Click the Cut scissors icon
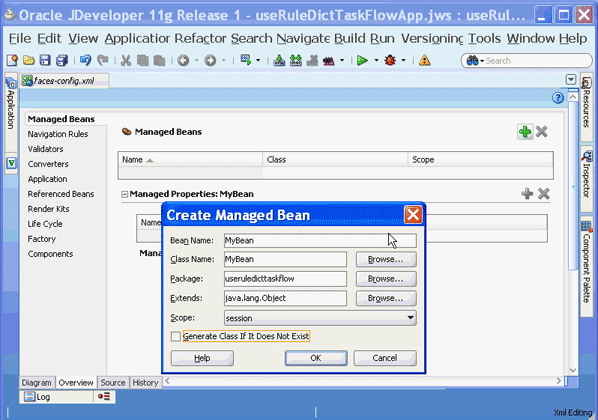 coord(126,60)
